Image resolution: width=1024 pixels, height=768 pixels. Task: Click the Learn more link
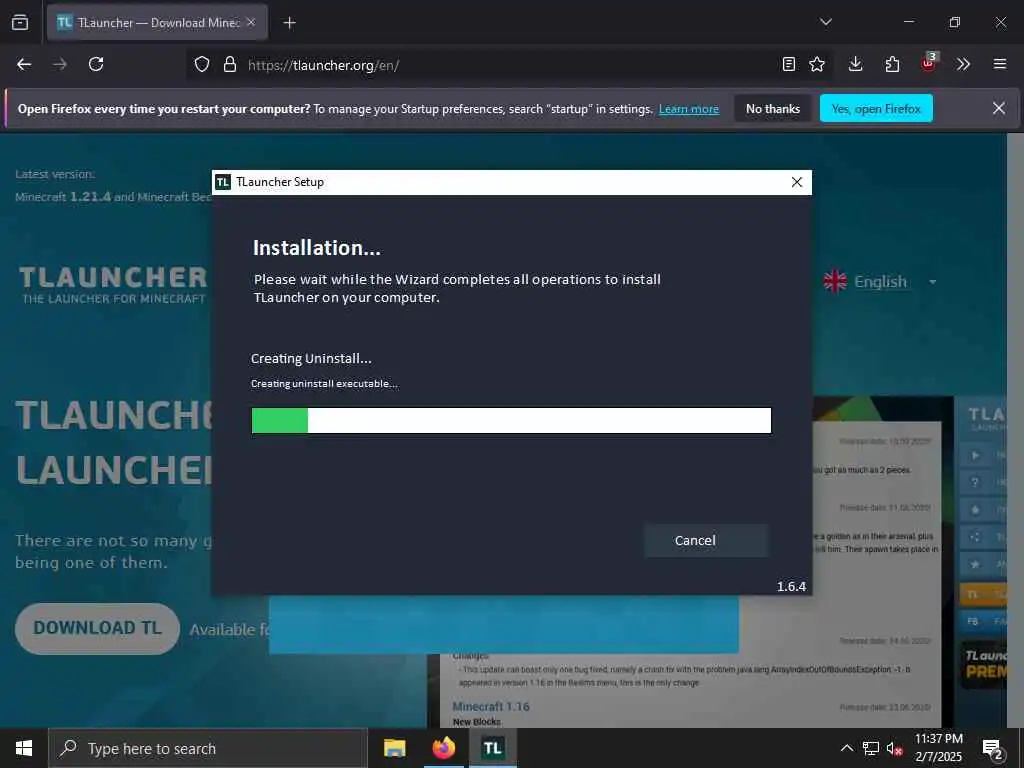tap(688, 109)
